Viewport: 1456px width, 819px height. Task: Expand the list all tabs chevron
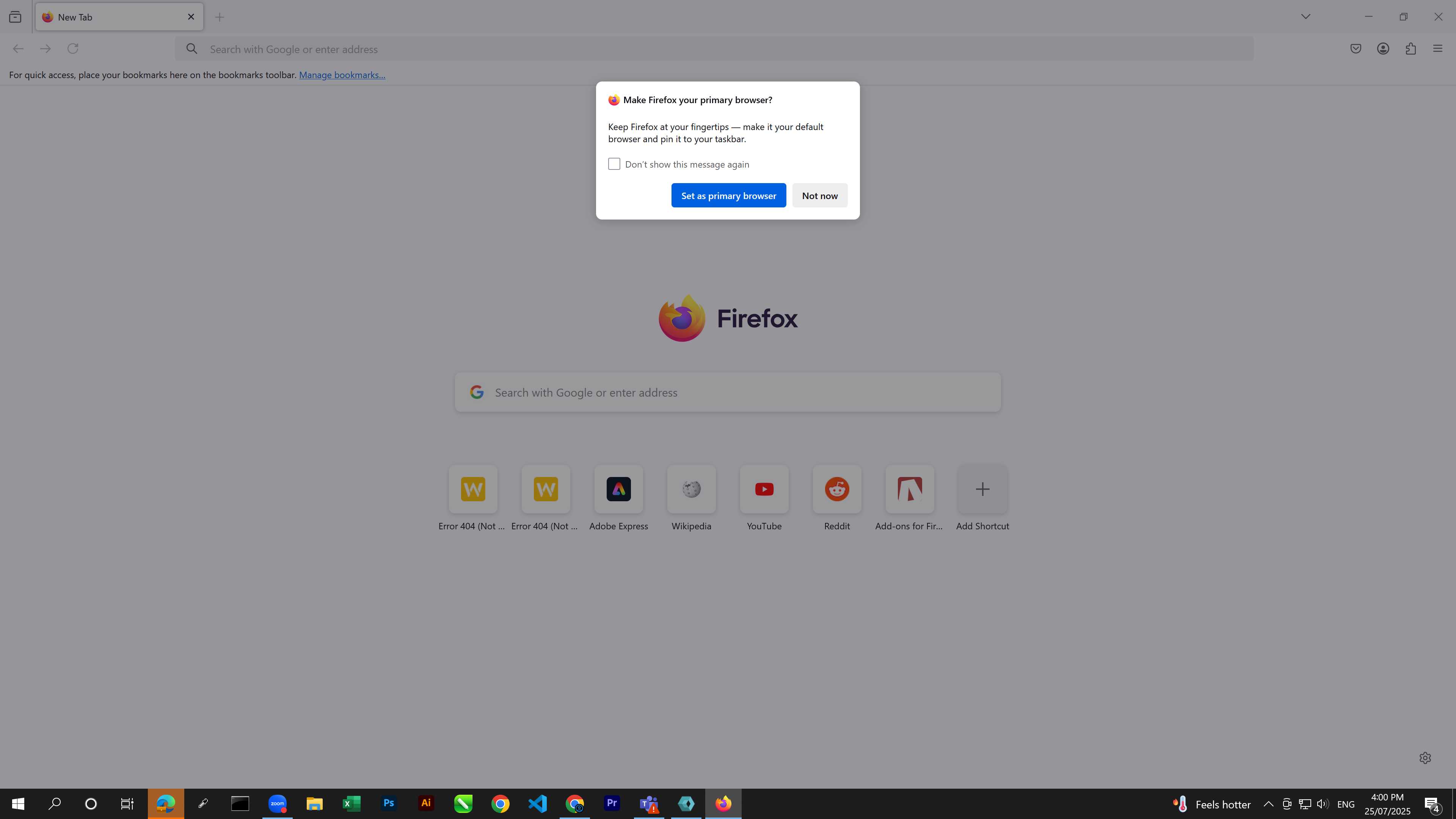pyautogui.click(x=1305, y=16)
